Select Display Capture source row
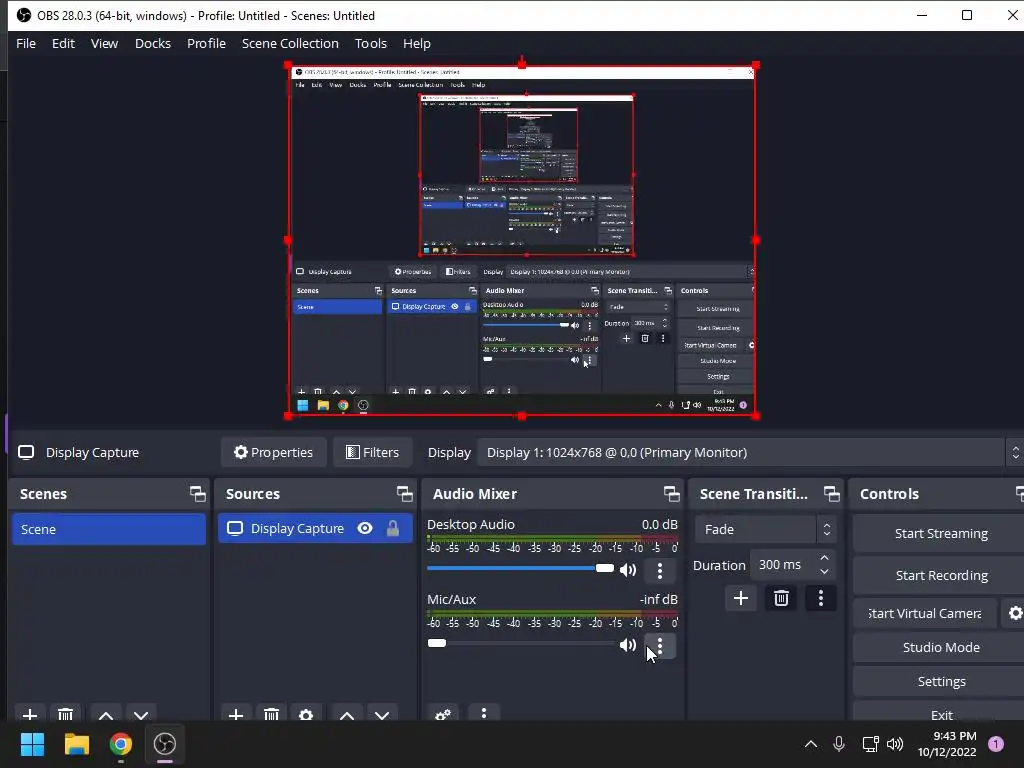 315,528
